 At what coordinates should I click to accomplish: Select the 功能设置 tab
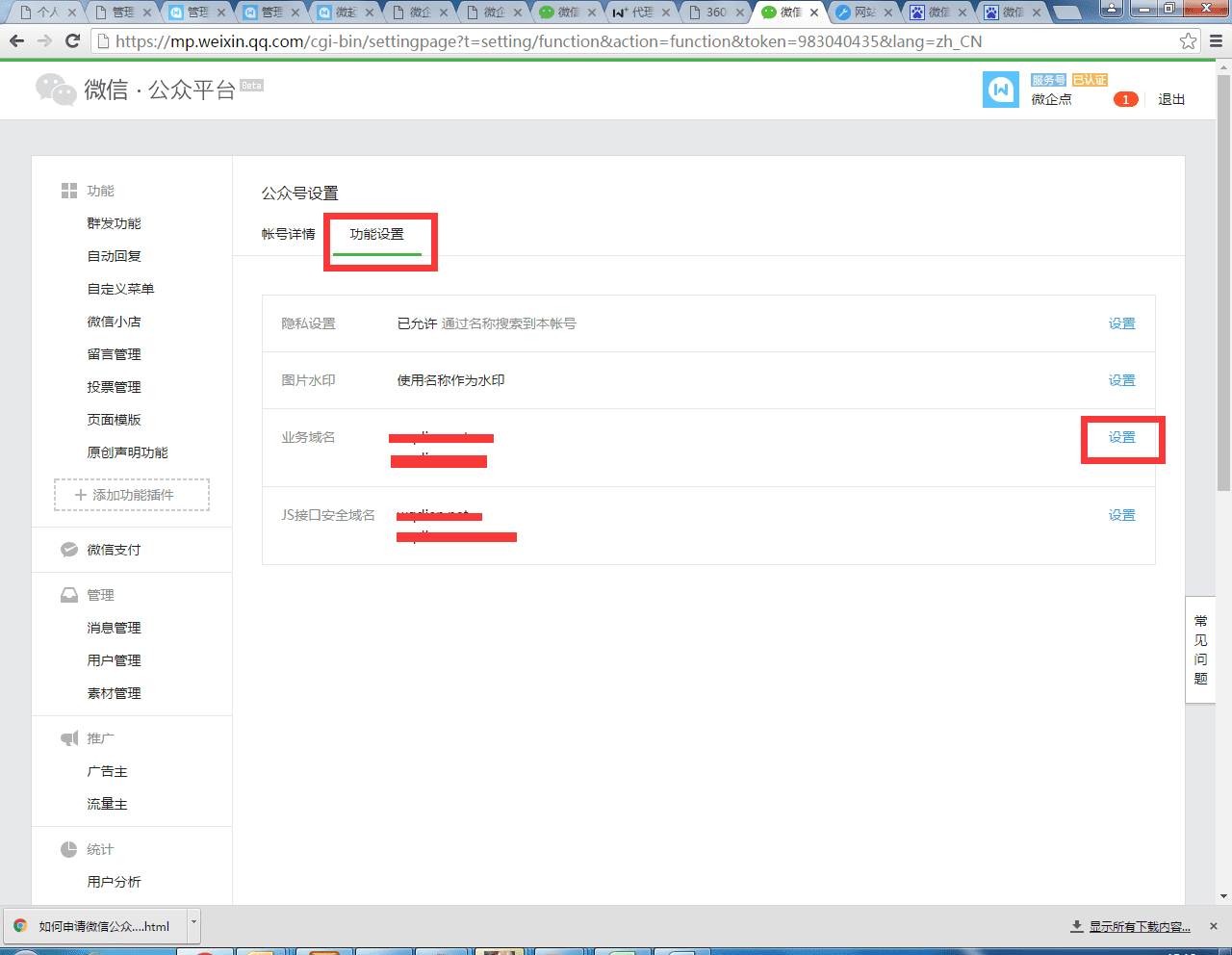pos(376,234)
